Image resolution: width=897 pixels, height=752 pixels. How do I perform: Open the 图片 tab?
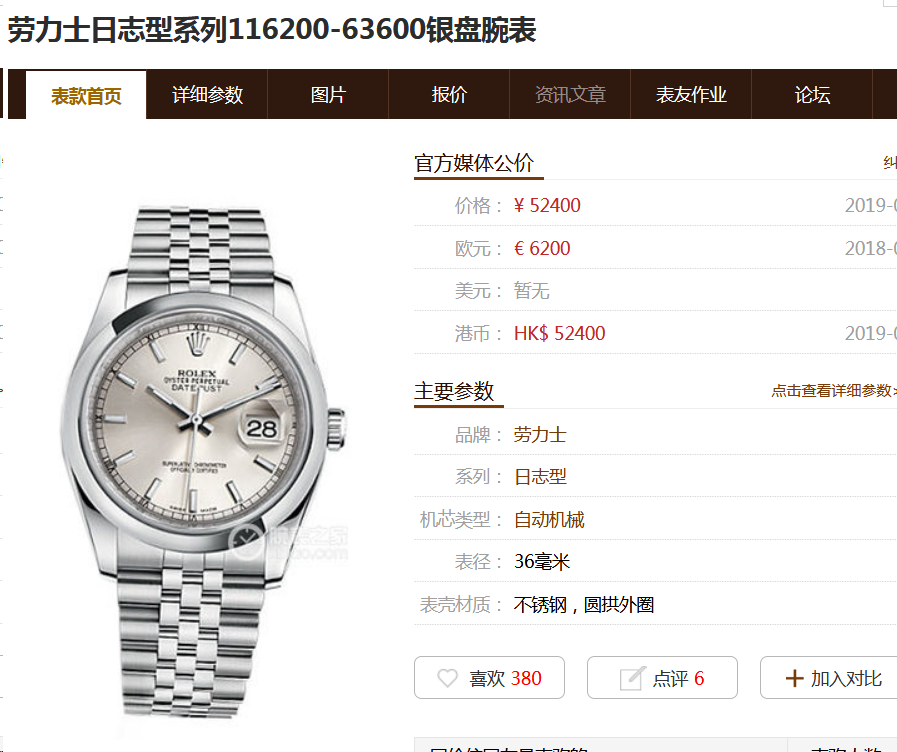[x=328, y=94]
